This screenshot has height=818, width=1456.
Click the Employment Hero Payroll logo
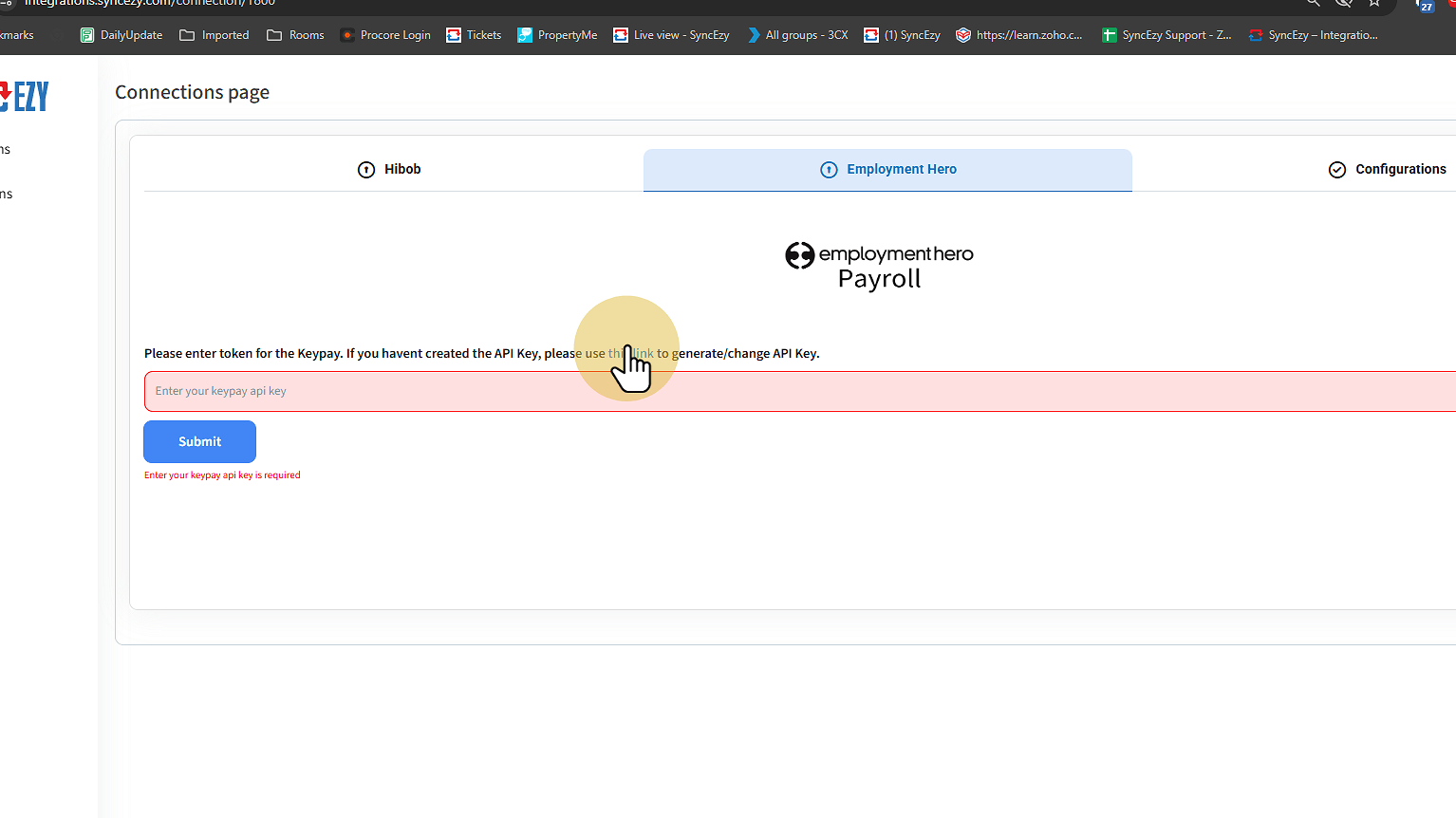tap(879, 267)
